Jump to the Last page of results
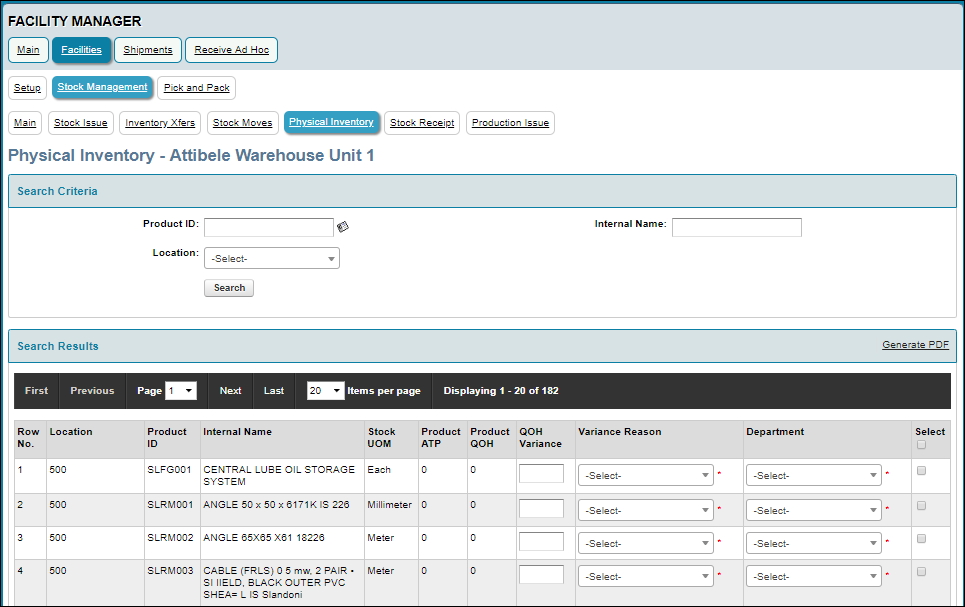Screen dimensions: 965x607 tap(273, 391)
